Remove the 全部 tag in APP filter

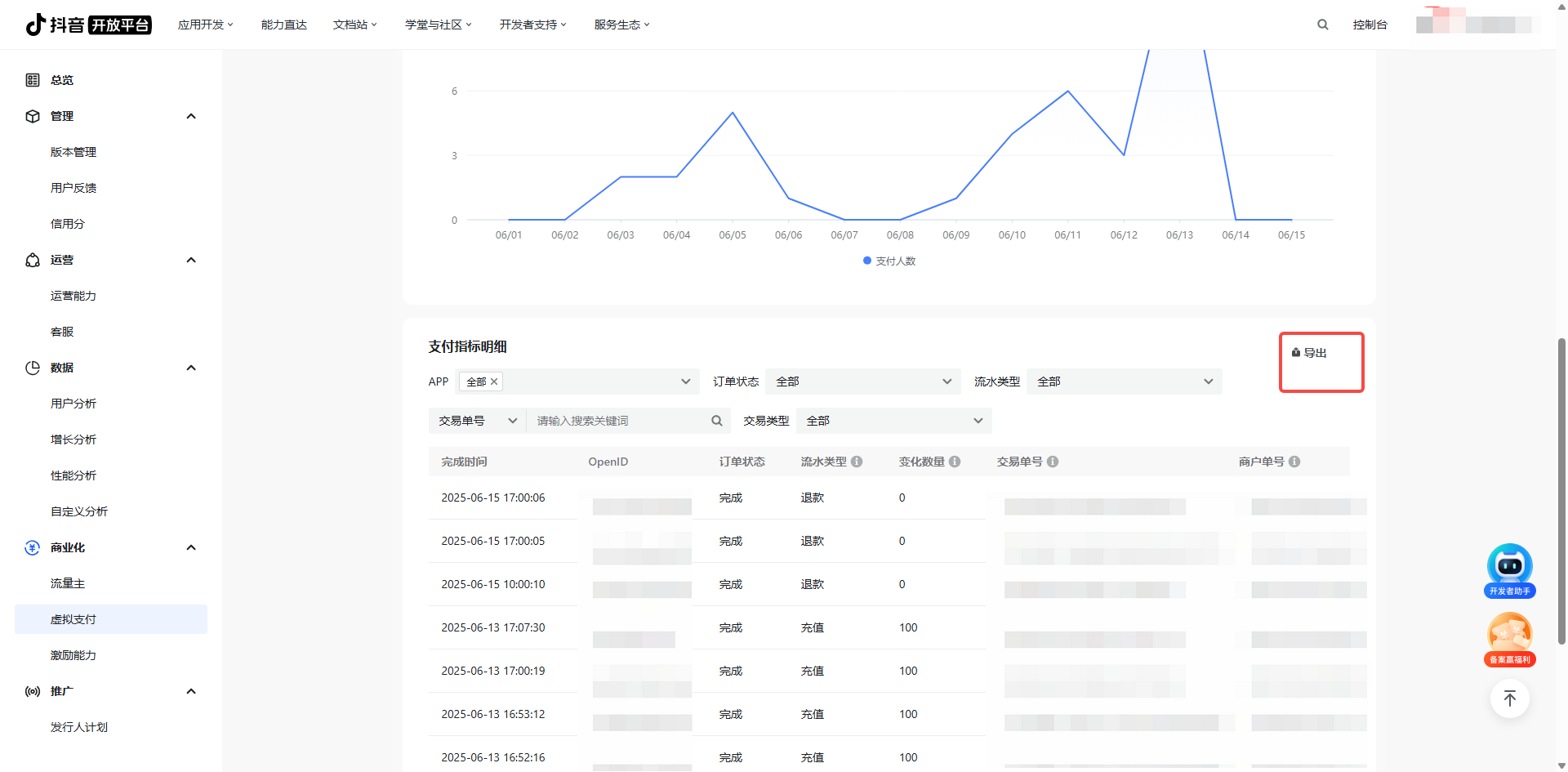click(494, 382)
